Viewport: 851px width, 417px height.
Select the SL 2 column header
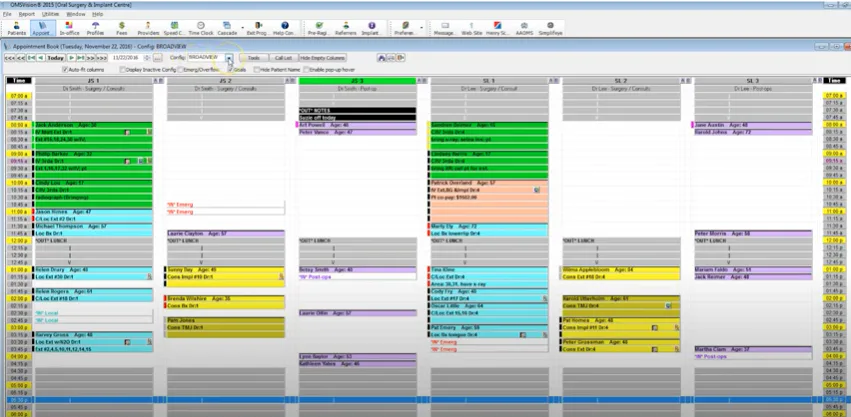[621, 81]
